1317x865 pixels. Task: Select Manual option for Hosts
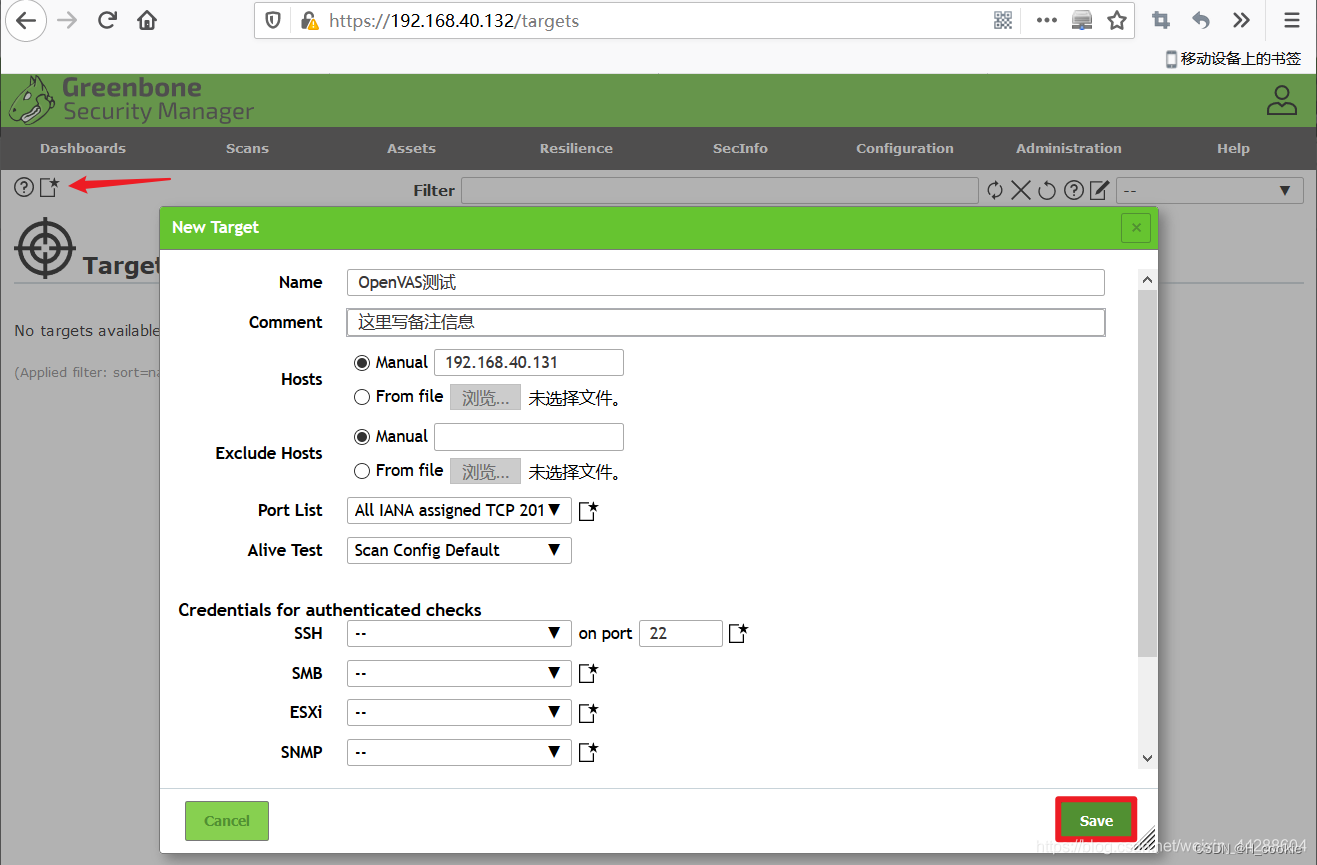coord(362,362)
